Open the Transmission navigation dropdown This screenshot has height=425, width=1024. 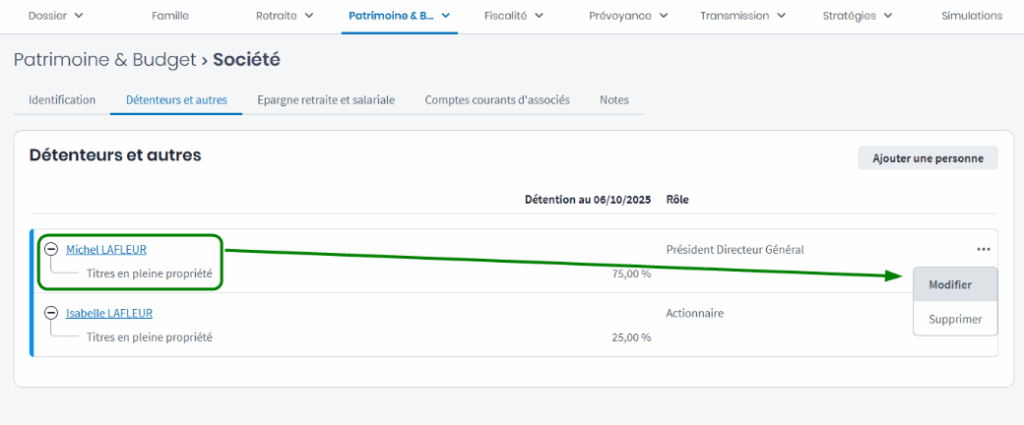[x=742, y=16]
